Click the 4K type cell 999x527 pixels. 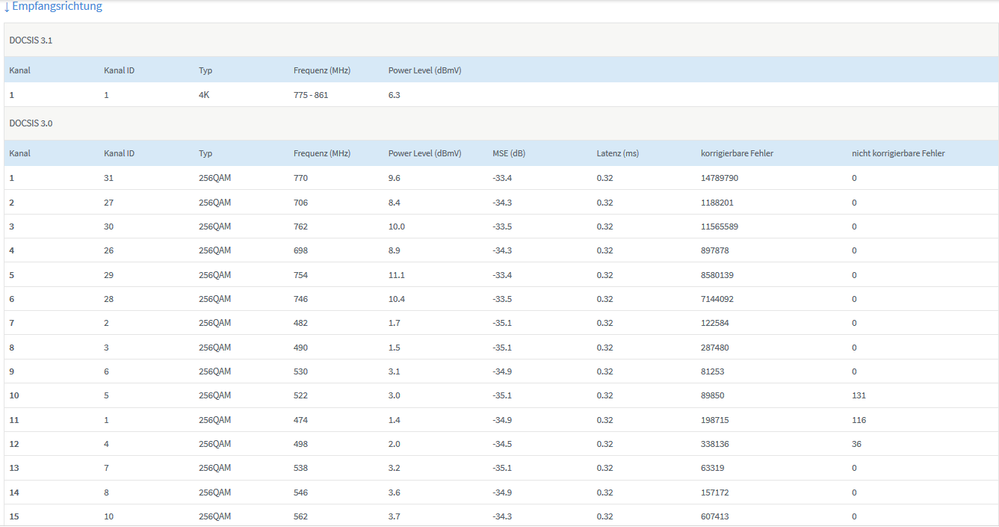pos(204,95)
